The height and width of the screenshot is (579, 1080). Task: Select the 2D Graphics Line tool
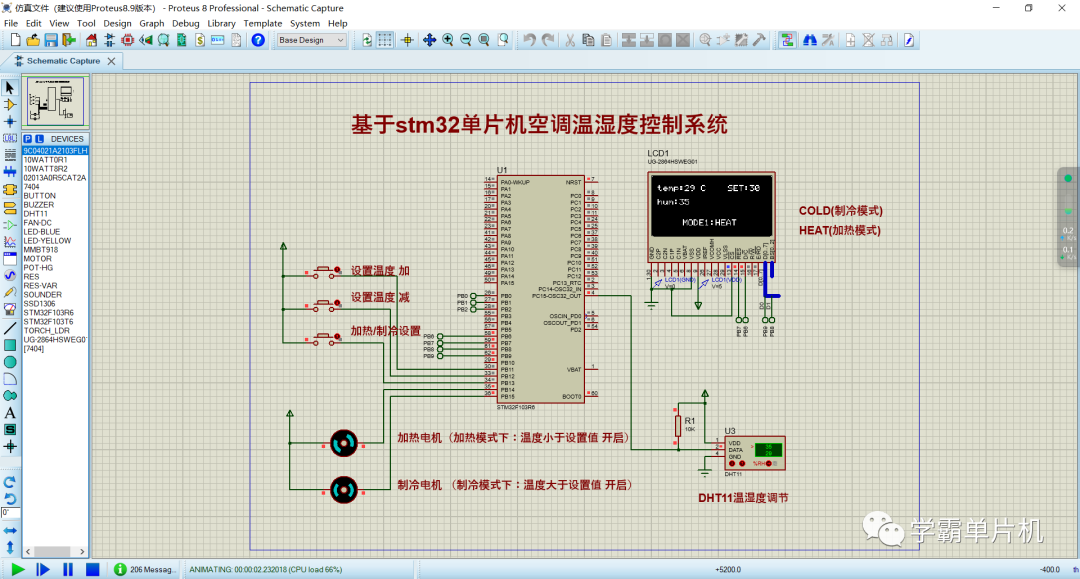(10, 328)
